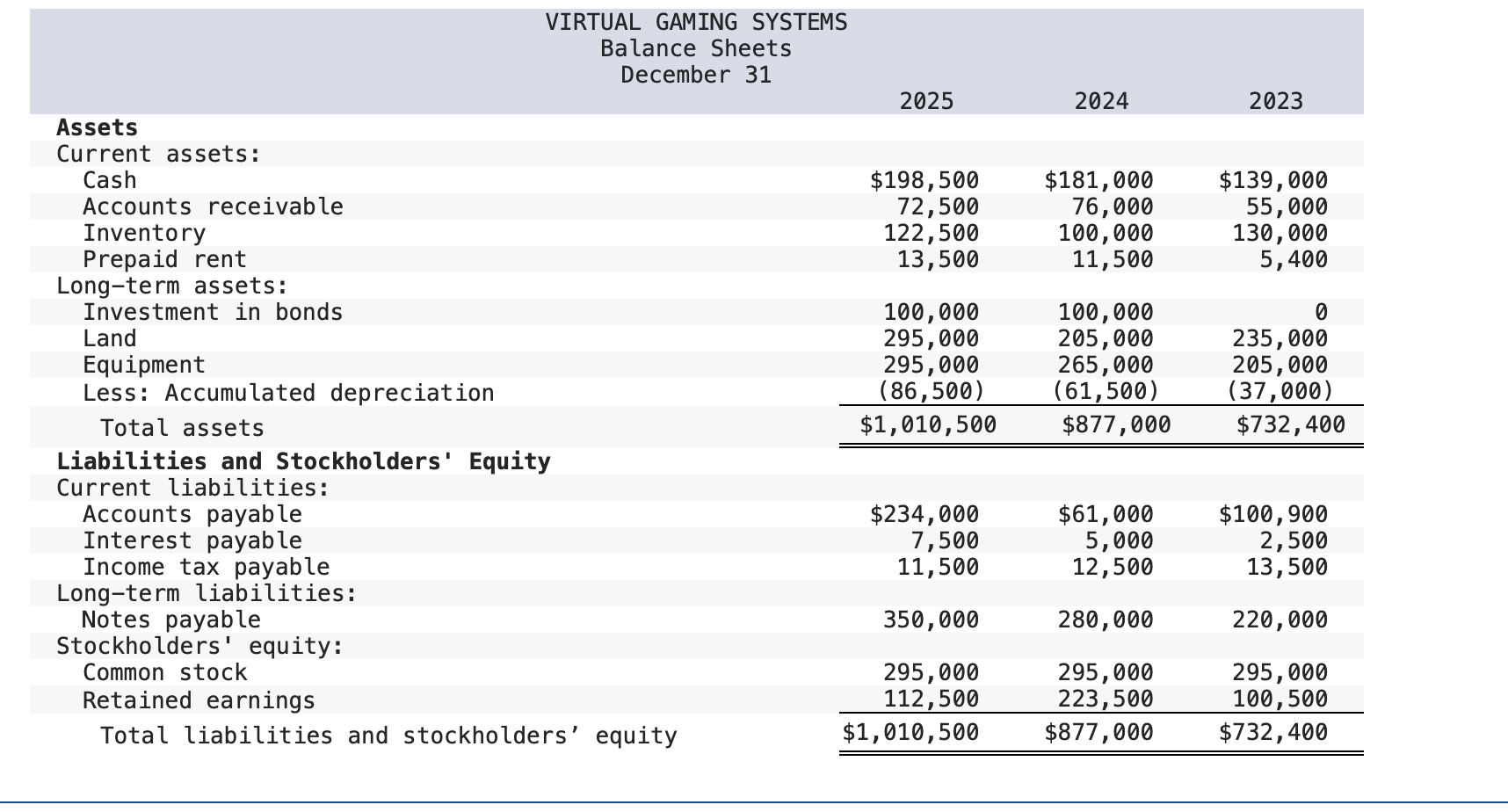Select the Land row label

110,338
